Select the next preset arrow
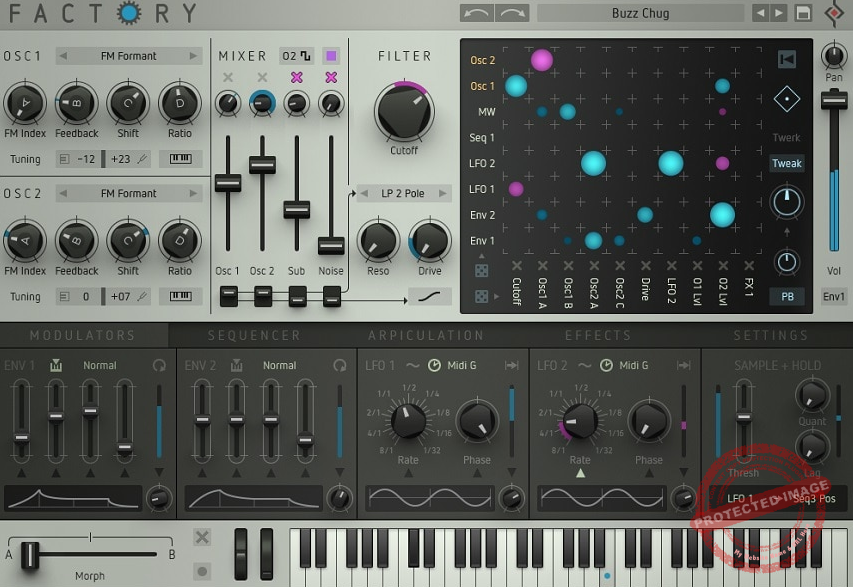853x587 pixels. click(779, 13)
